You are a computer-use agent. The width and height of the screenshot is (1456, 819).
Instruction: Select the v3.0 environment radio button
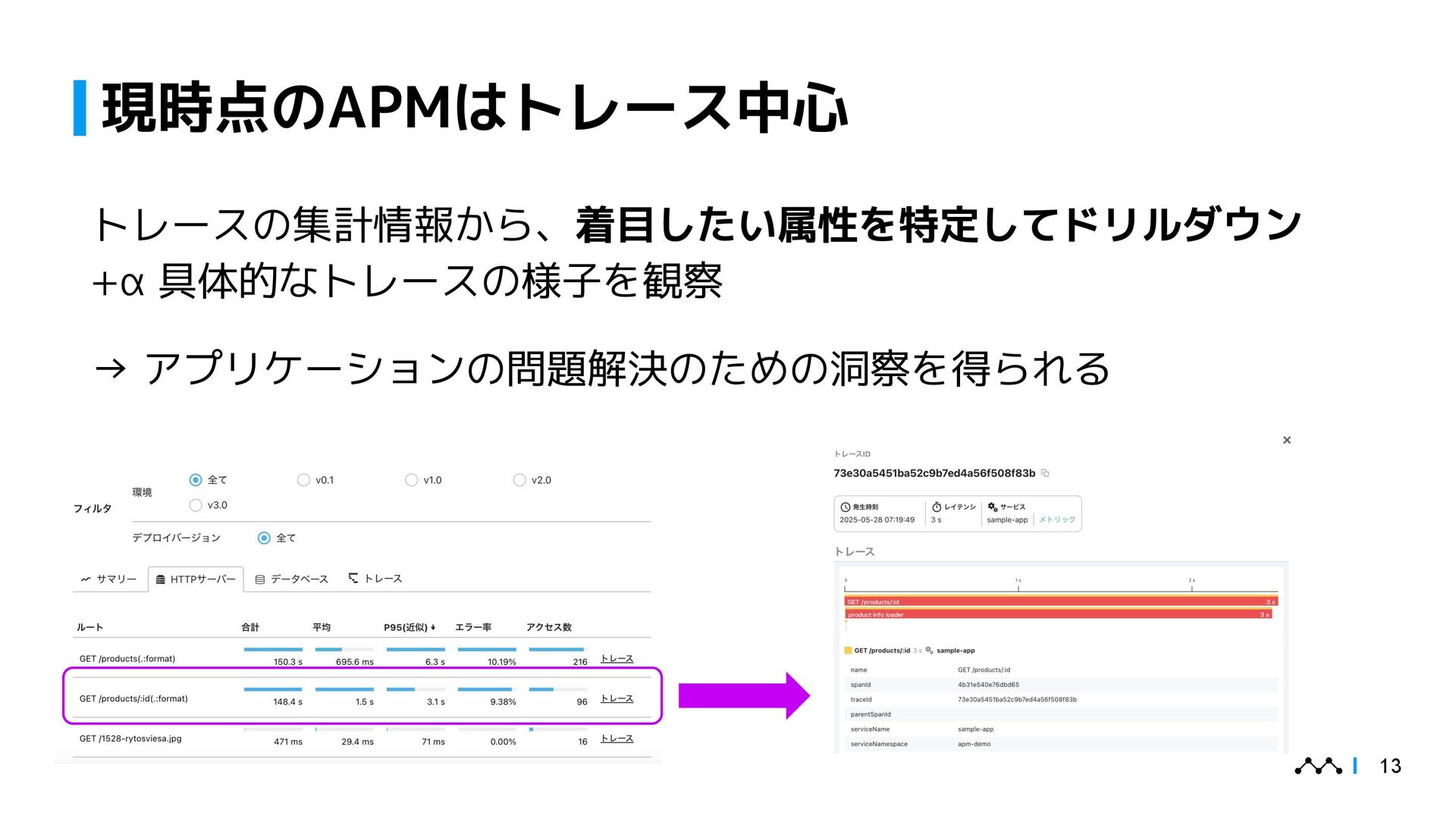196,505
